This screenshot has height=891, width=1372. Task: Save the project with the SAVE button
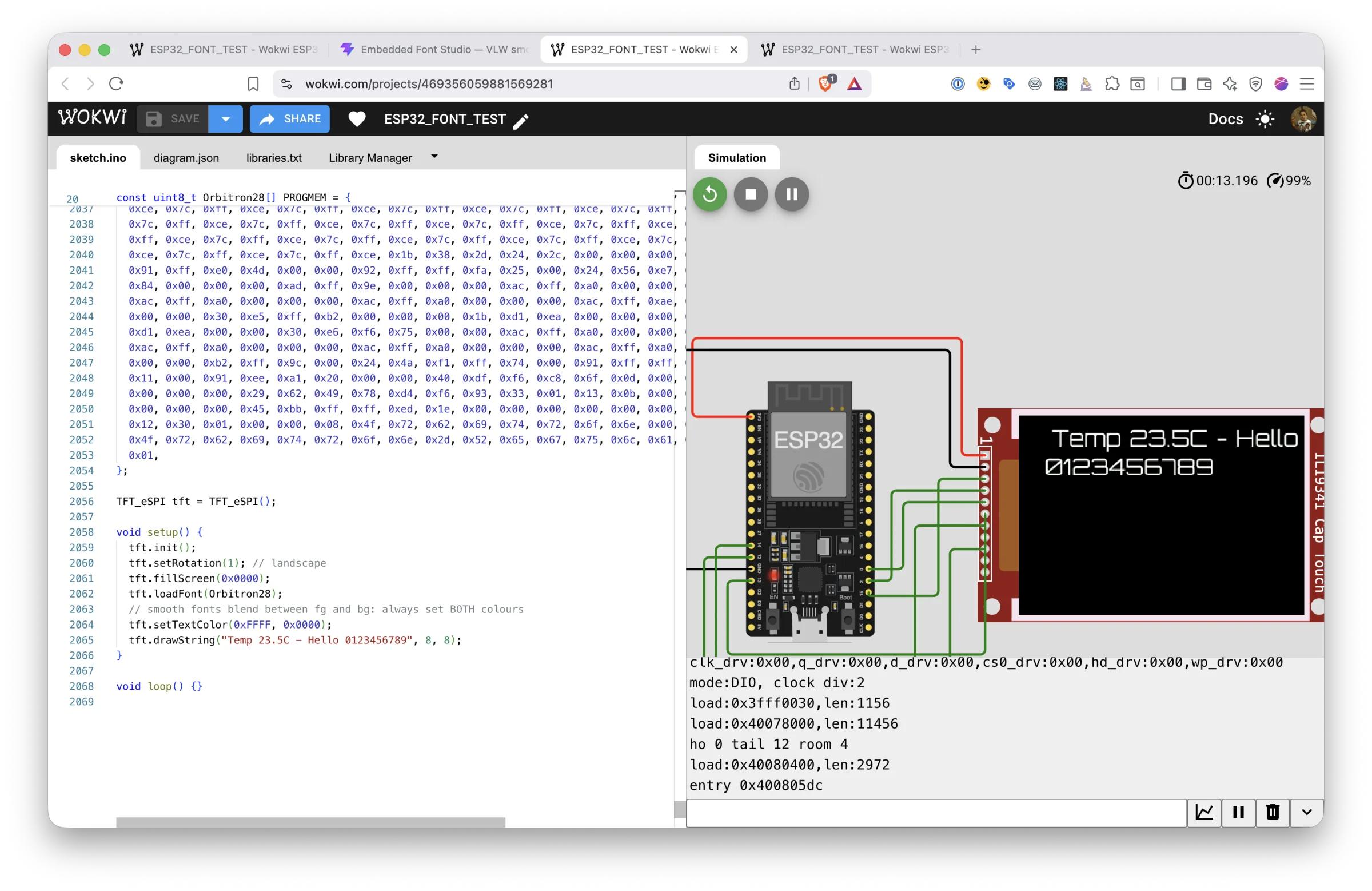click(173, 119)
